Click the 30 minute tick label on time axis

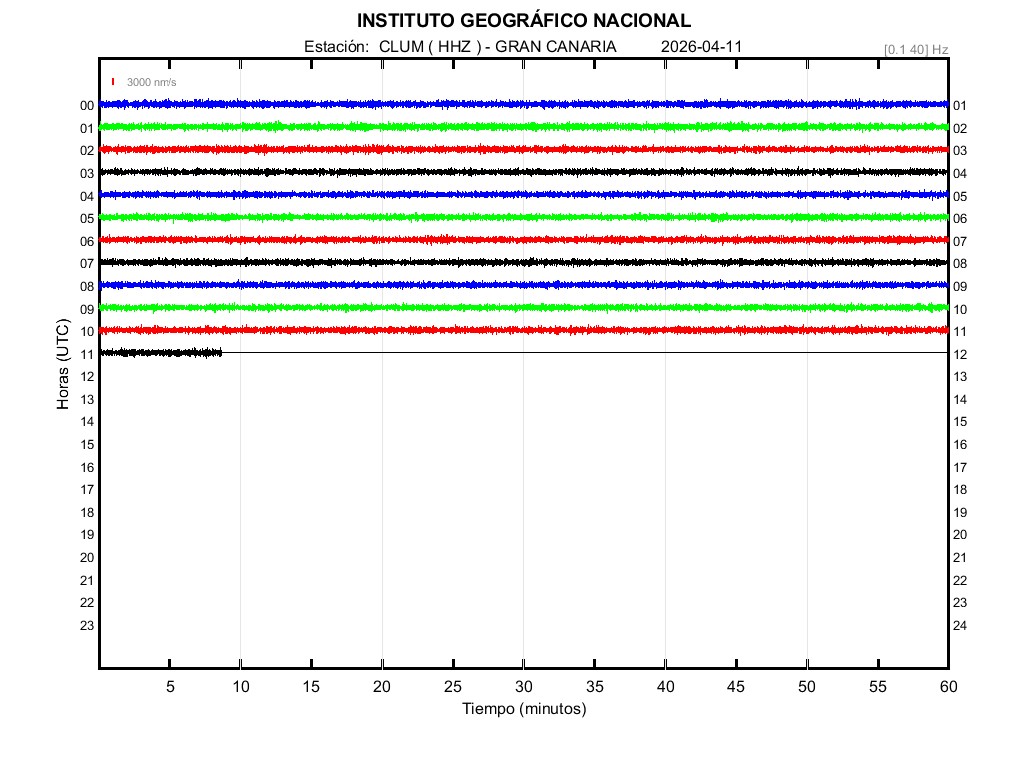coord(523,687)
